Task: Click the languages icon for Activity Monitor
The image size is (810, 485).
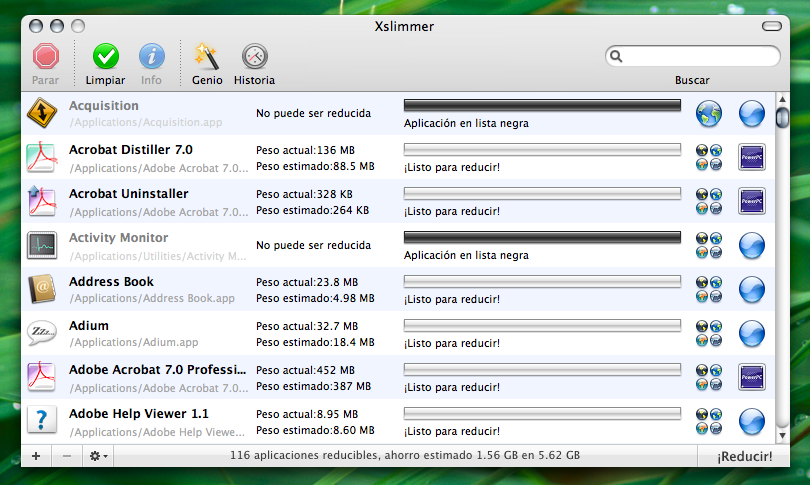Action: point(709,245)
